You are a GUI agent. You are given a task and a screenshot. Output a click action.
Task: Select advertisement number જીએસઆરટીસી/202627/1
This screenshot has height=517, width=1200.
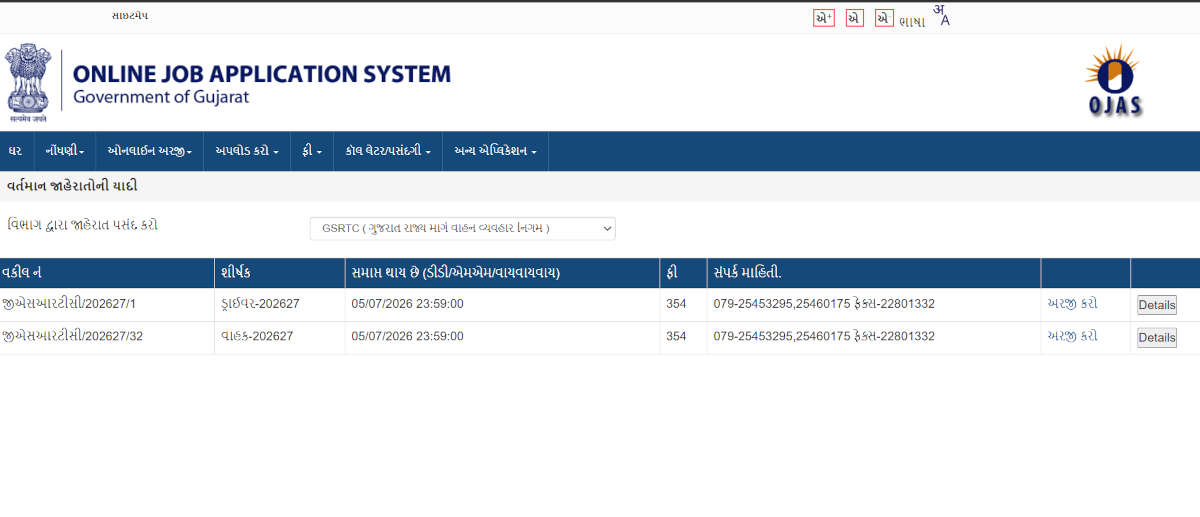(x=69, y=304)
